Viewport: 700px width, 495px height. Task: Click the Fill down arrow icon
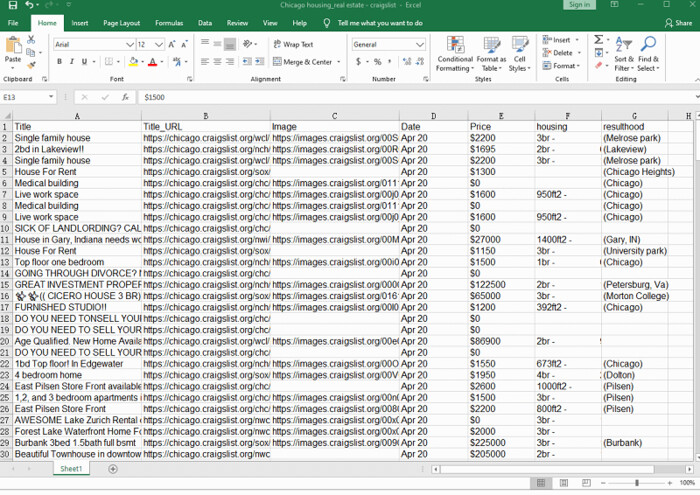pos(599,53)
